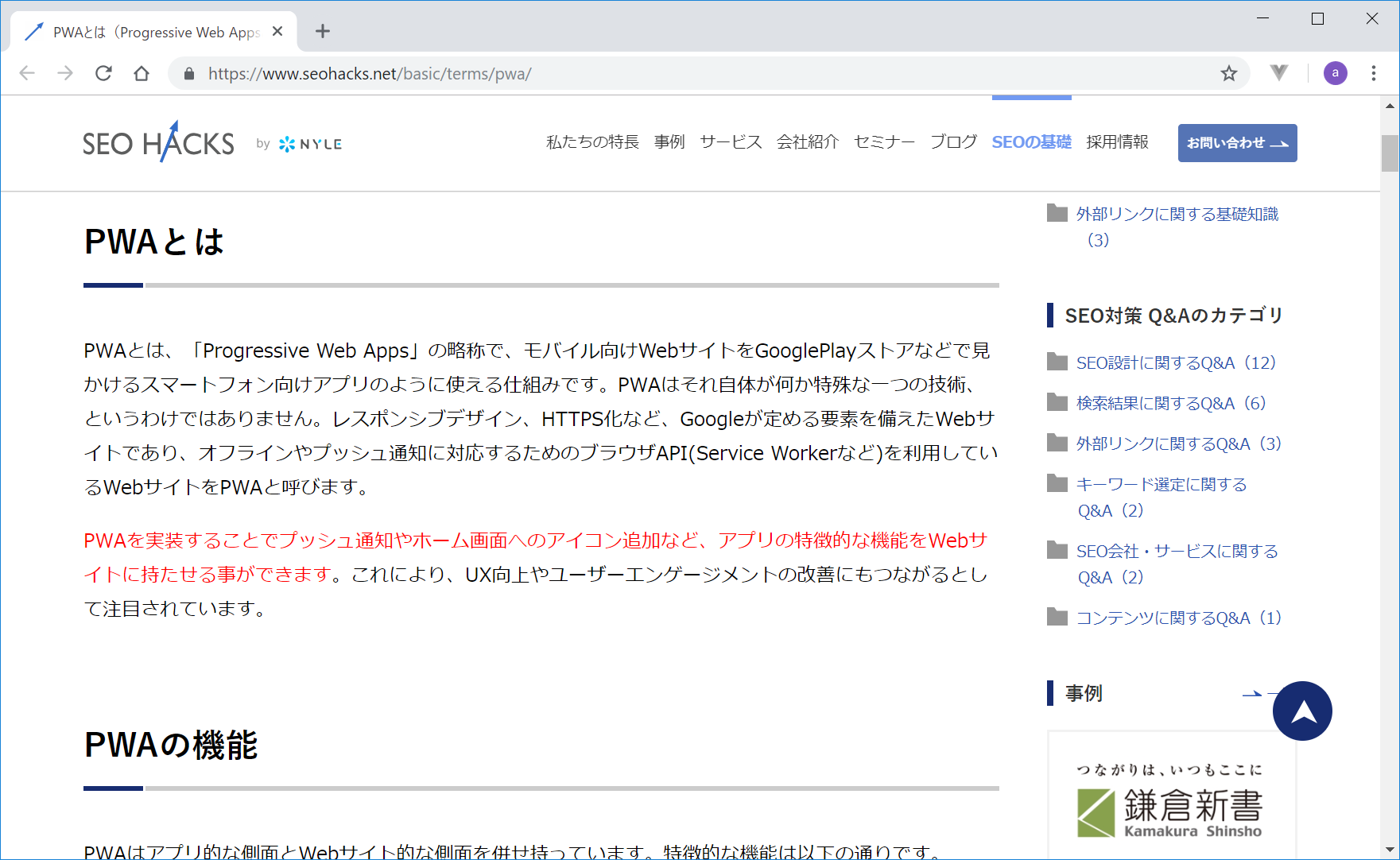Open the 鎌倉新書 case study thumbnail
Viewport: 1400px width, 860px height.
(x=1171, y=803)
